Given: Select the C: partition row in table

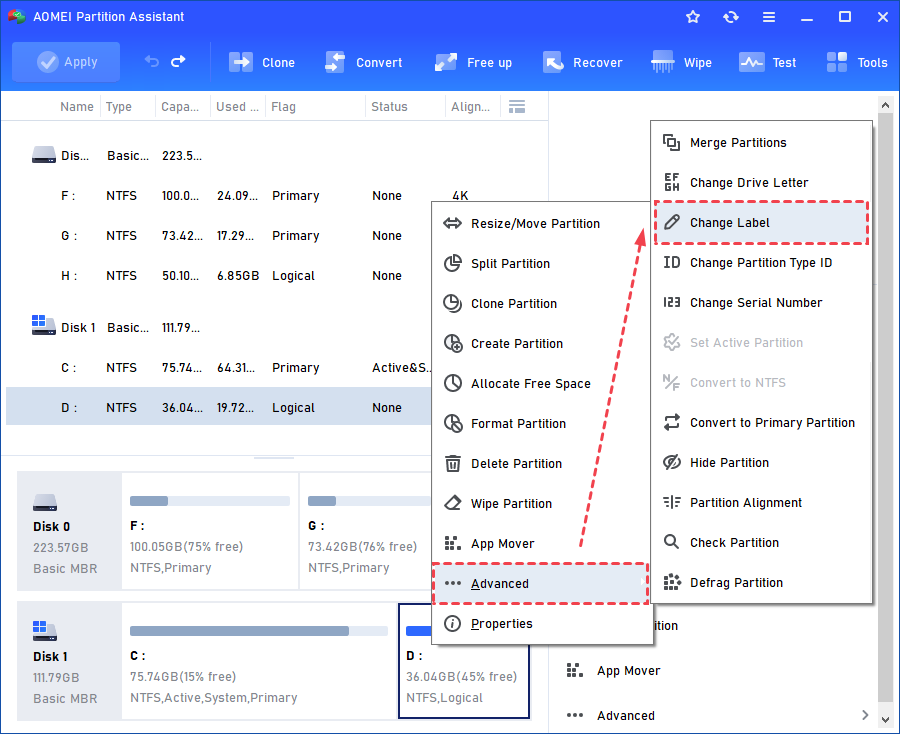Looking at the screenshot, I should [218, 368].
